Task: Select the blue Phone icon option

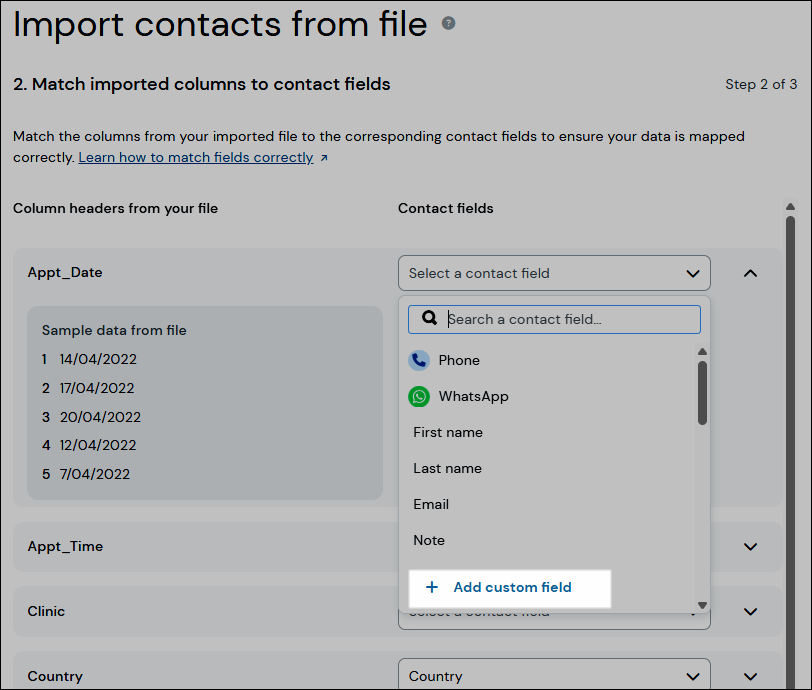Action: [x=419, y=360]
